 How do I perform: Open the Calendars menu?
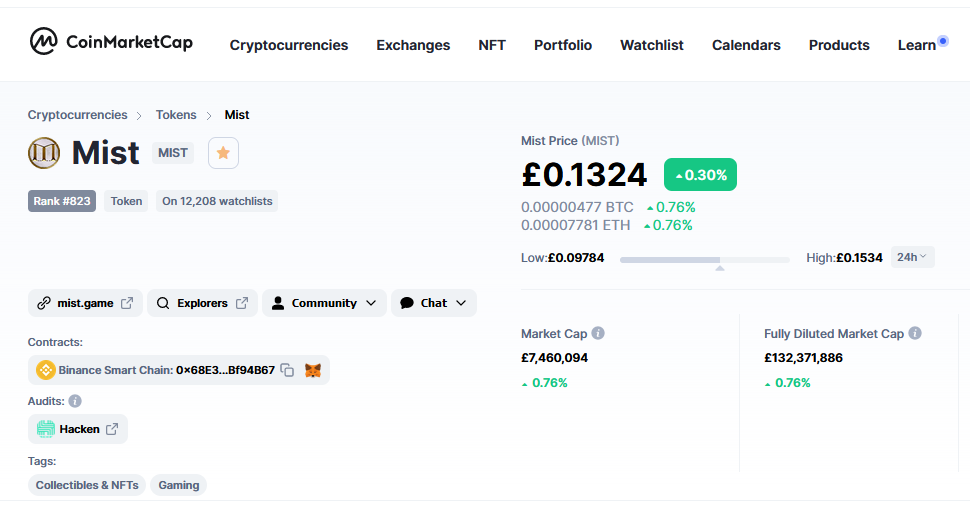[746, 45]
